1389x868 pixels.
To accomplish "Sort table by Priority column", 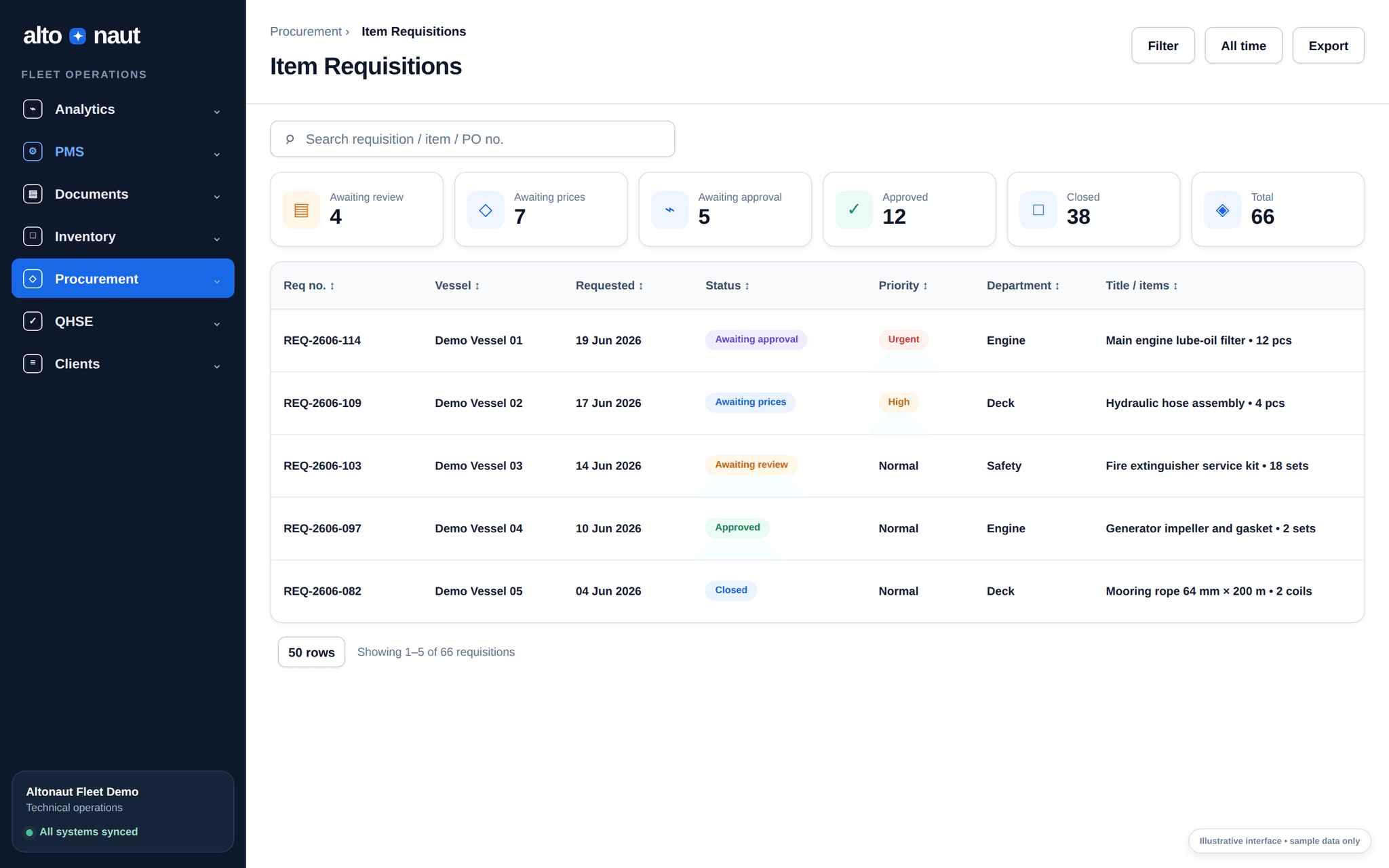I will [903, 285].
